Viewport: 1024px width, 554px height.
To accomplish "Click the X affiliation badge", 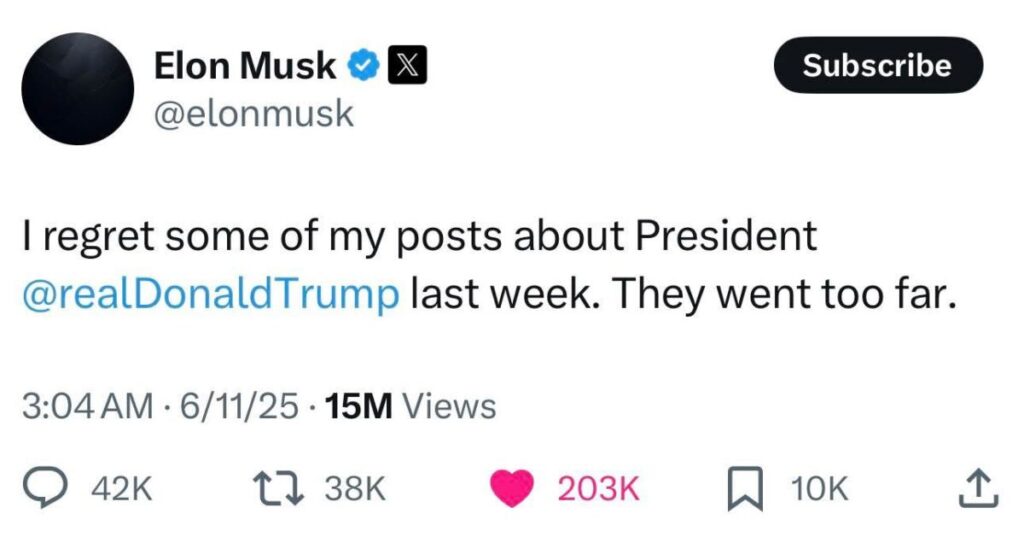I will click(x=407, y=66).
